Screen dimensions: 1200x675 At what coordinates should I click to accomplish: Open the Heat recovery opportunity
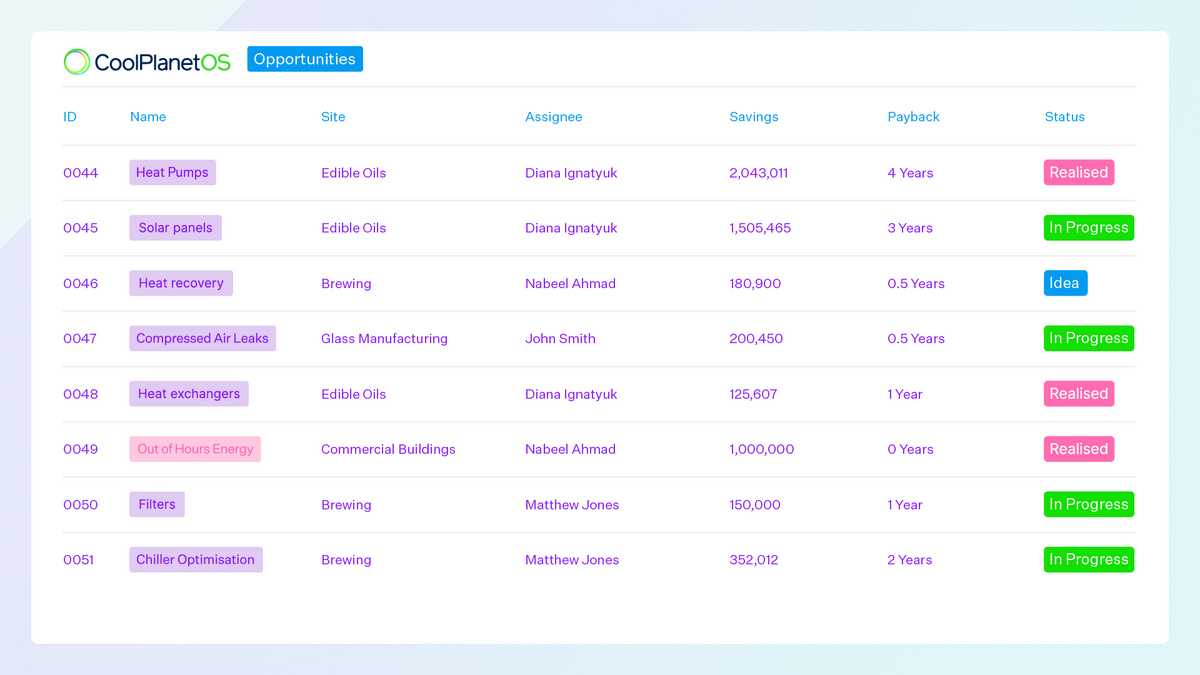pyautogui.click(x=181, y=283)
